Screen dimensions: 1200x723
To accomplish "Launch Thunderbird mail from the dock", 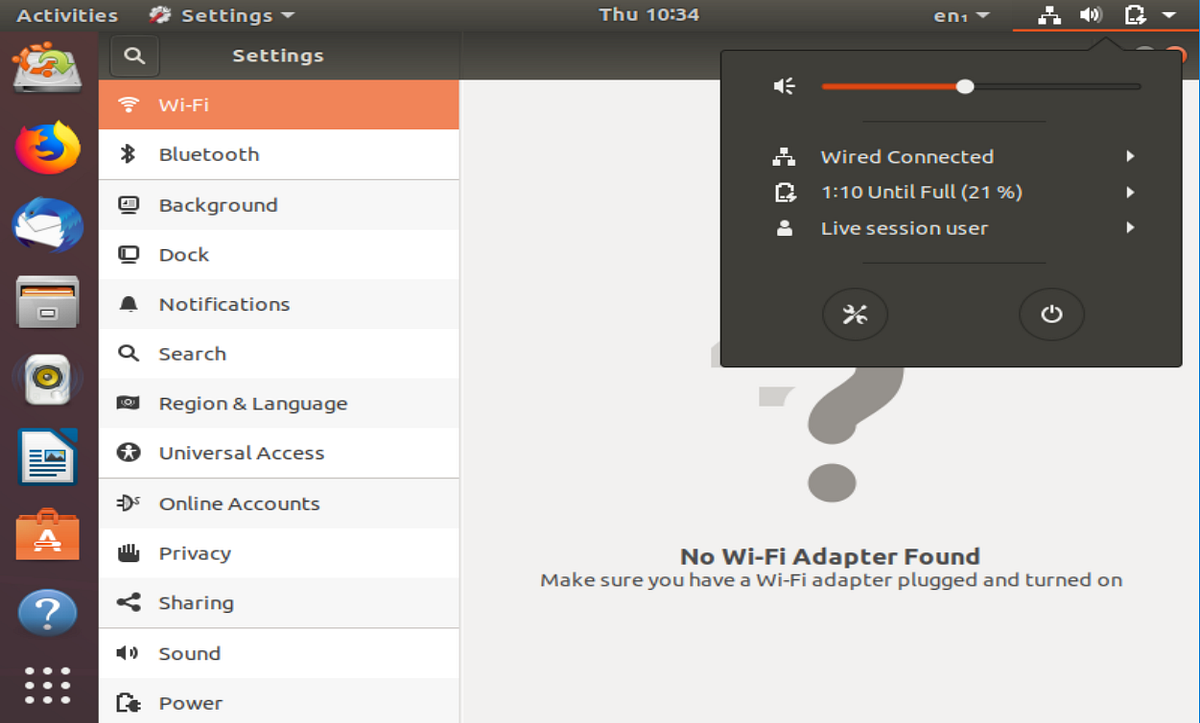I will [46, 225].
